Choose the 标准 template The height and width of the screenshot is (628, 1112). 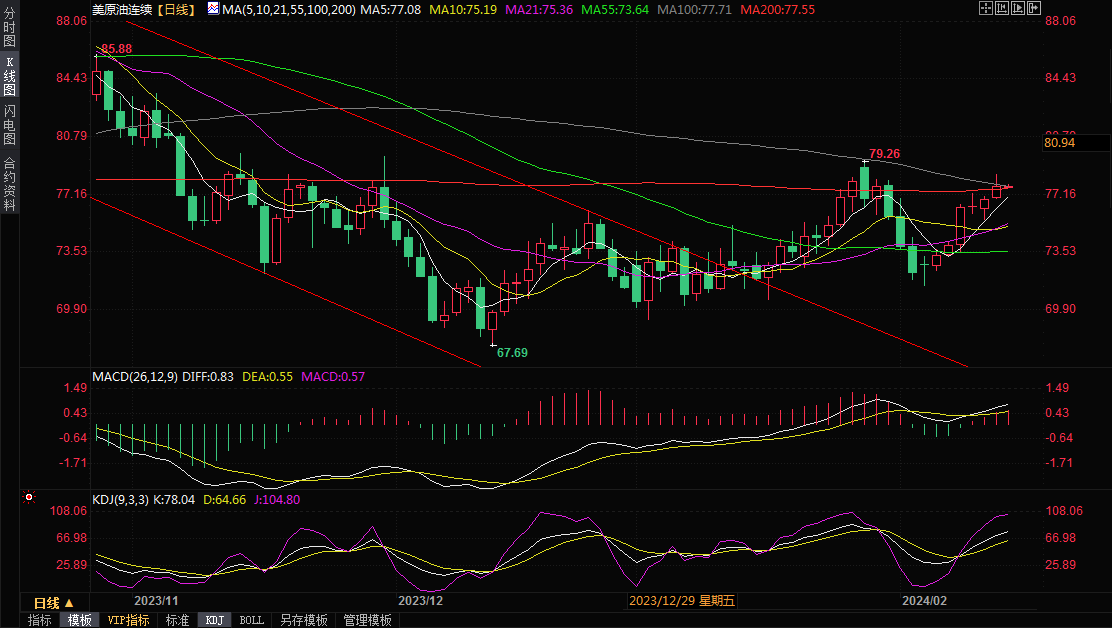177,620
